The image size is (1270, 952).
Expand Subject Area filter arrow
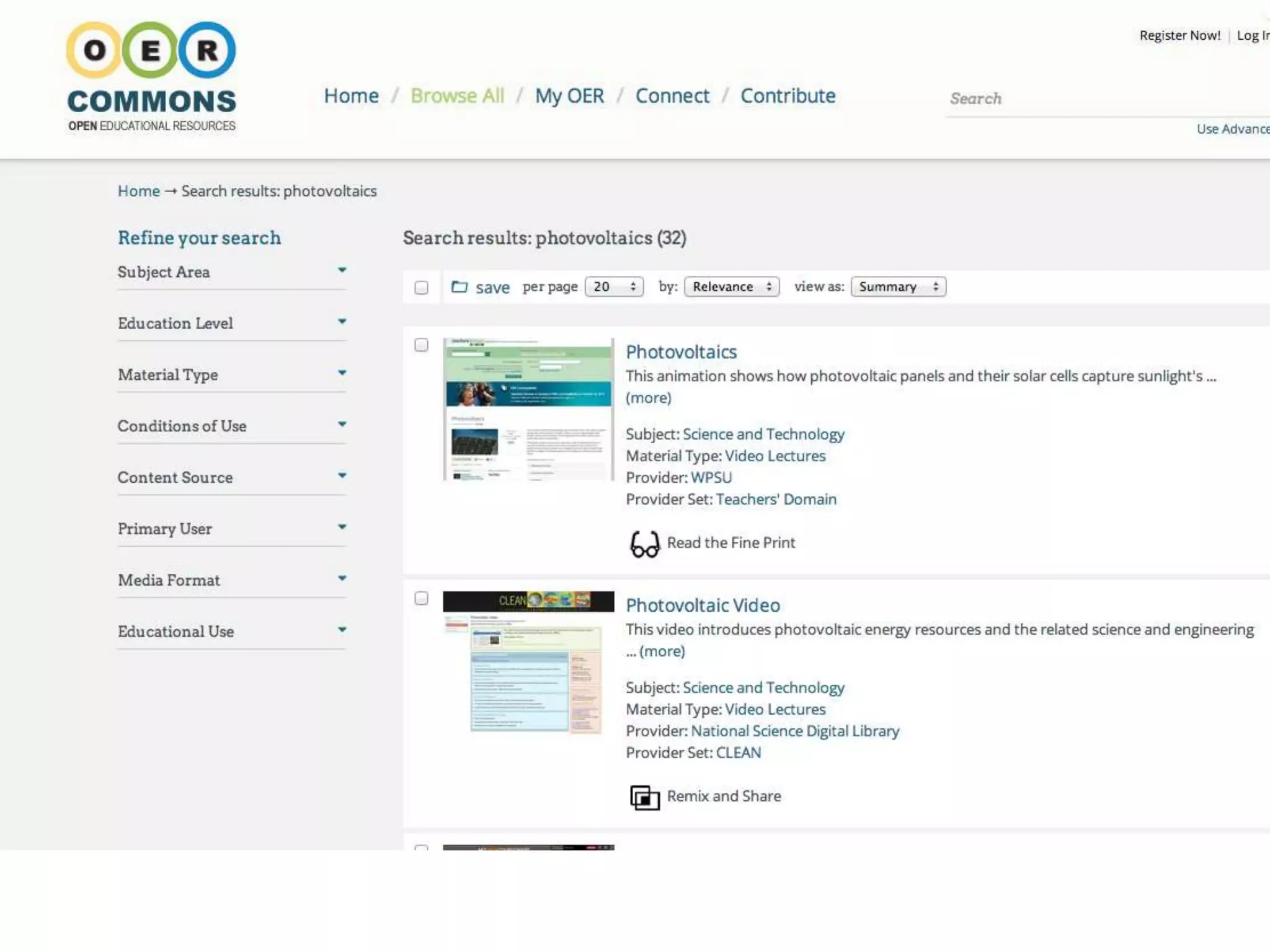[x=342, y=270]
